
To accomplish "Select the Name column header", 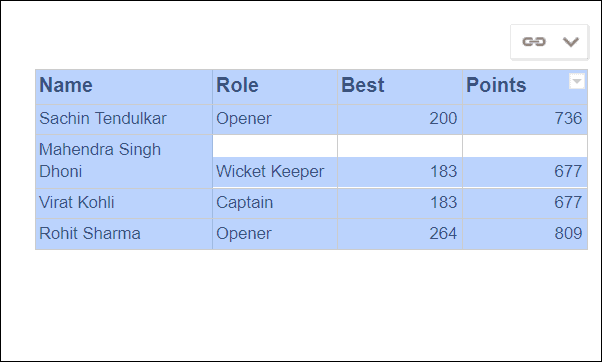I will 124,87.
